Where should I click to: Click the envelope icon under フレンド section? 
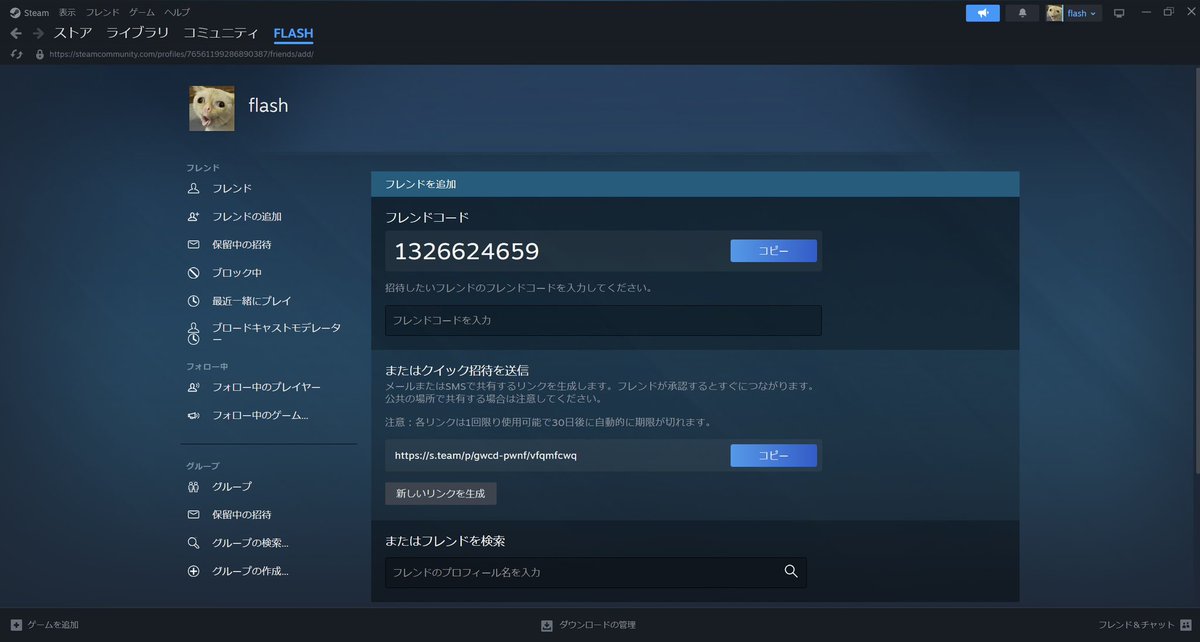tap(193, 244)
